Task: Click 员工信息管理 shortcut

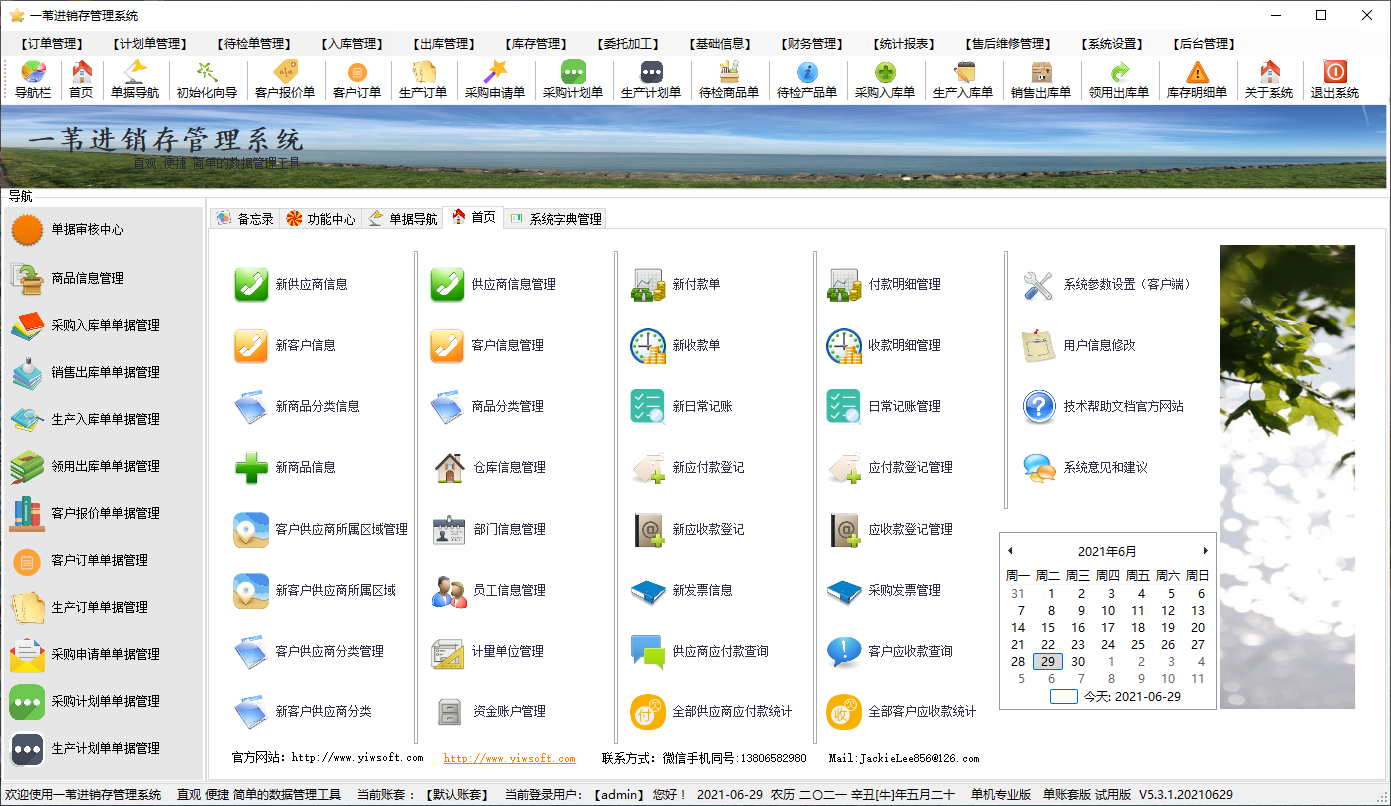Action: pos(508,590)
